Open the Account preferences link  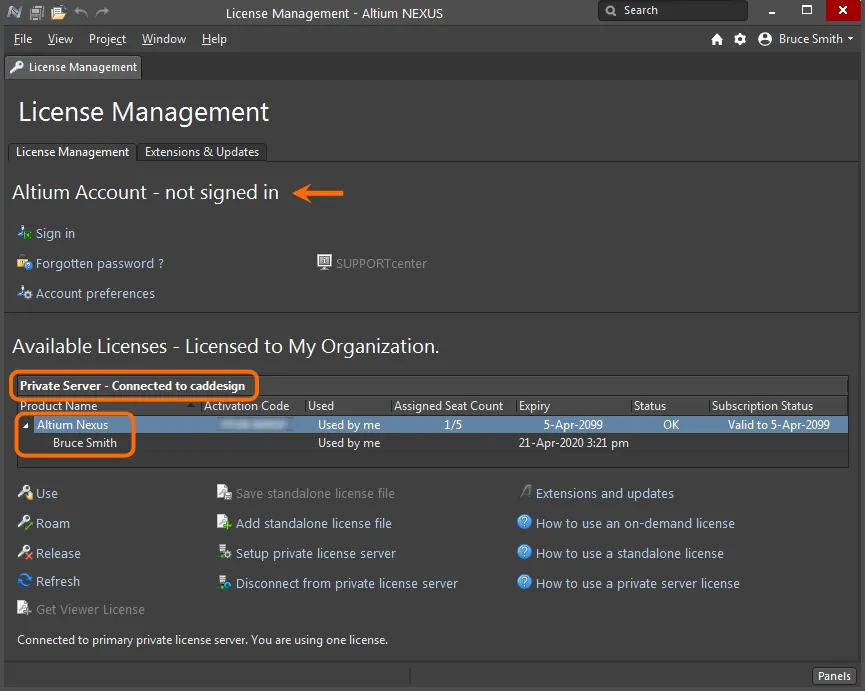(95, 293)
